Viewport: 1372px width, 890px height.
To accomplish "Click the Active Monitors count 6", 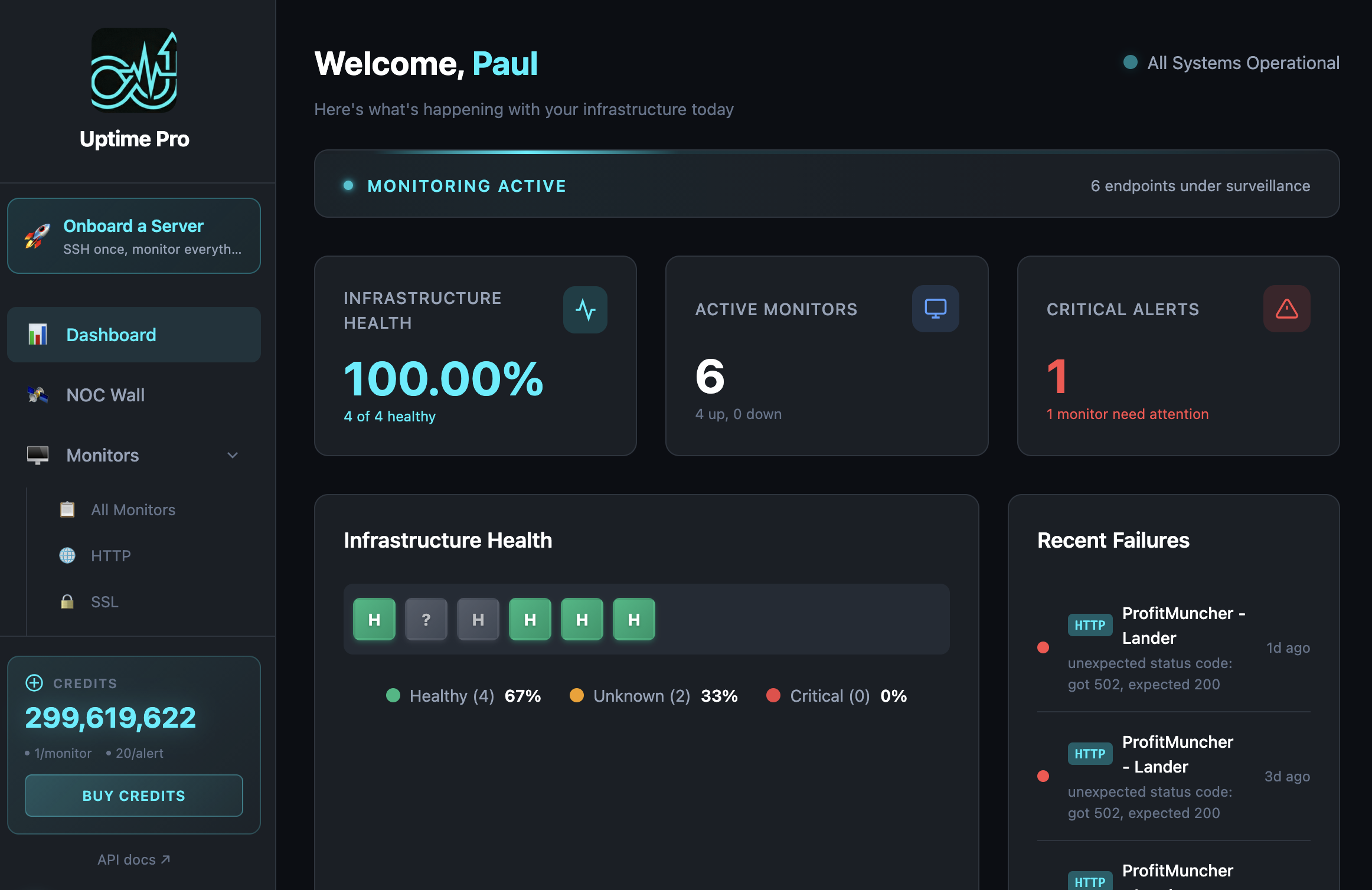I will [710, 377].
